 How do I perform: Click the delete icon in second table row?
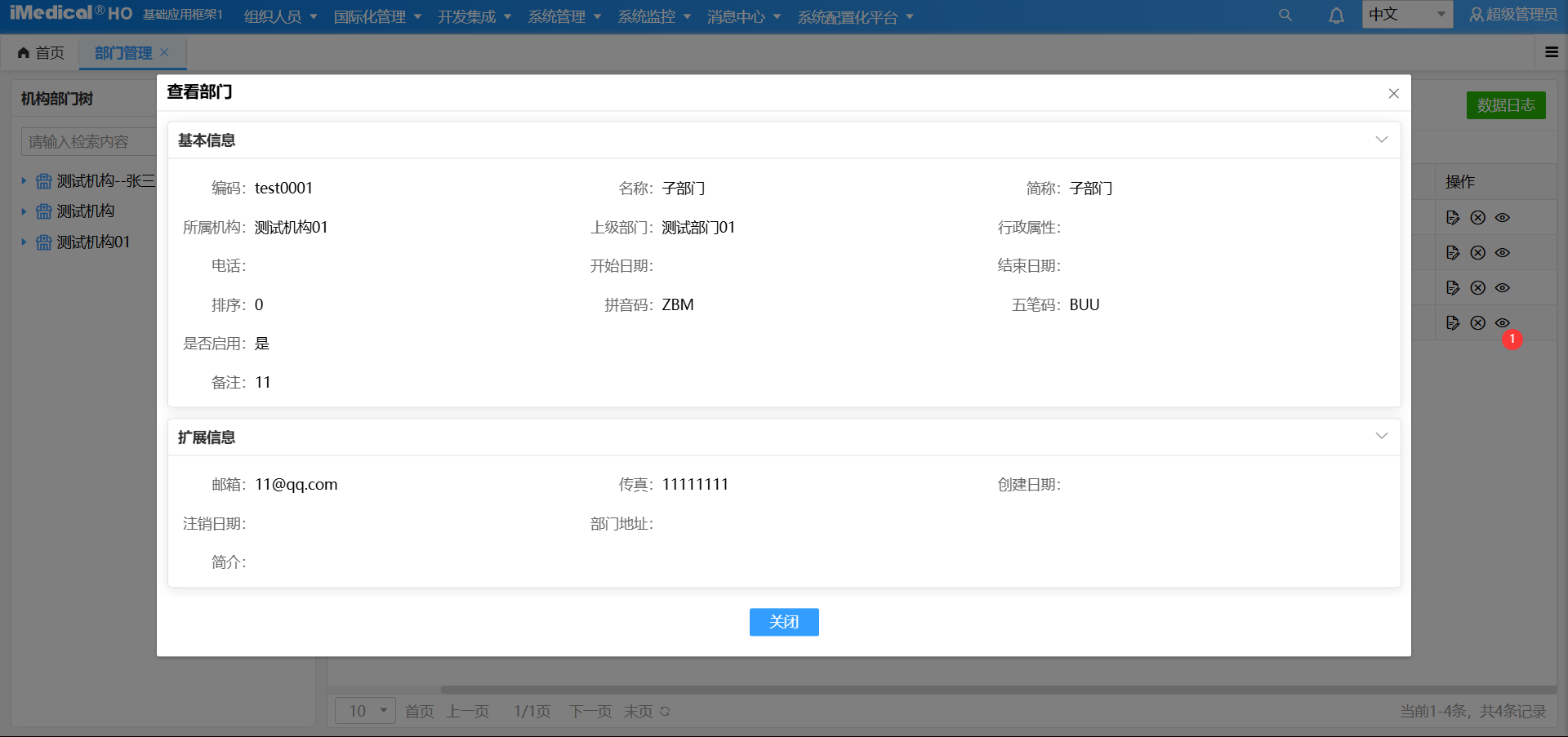pyautogui.click(x=1477, y=253)
